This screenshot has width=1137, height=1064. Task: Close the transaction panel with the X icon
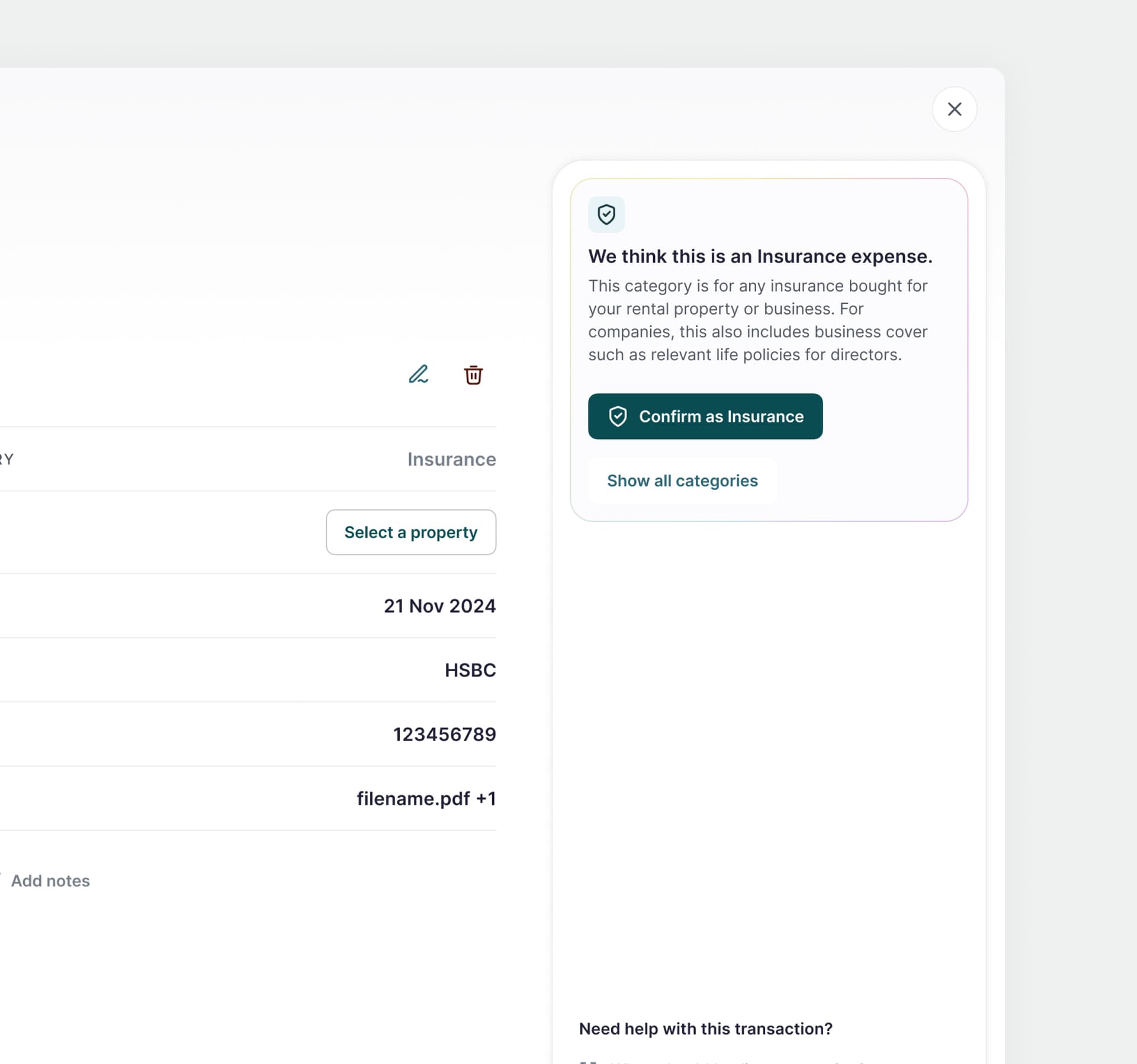[x=954, y=109]
